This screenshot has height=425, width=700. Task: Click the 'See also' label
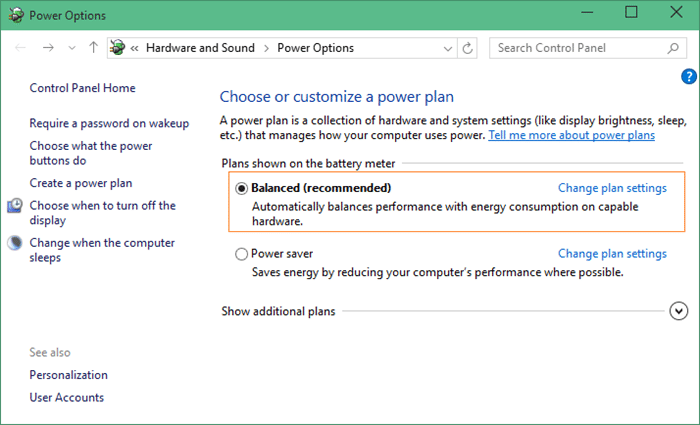[50, 353]
